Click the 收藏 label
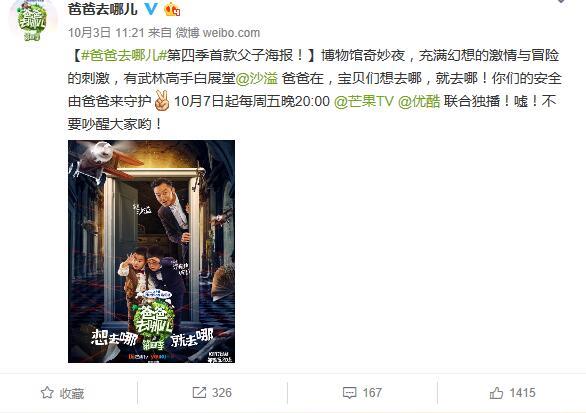Screen dimensions: 586x413 (x=72, y=393)
